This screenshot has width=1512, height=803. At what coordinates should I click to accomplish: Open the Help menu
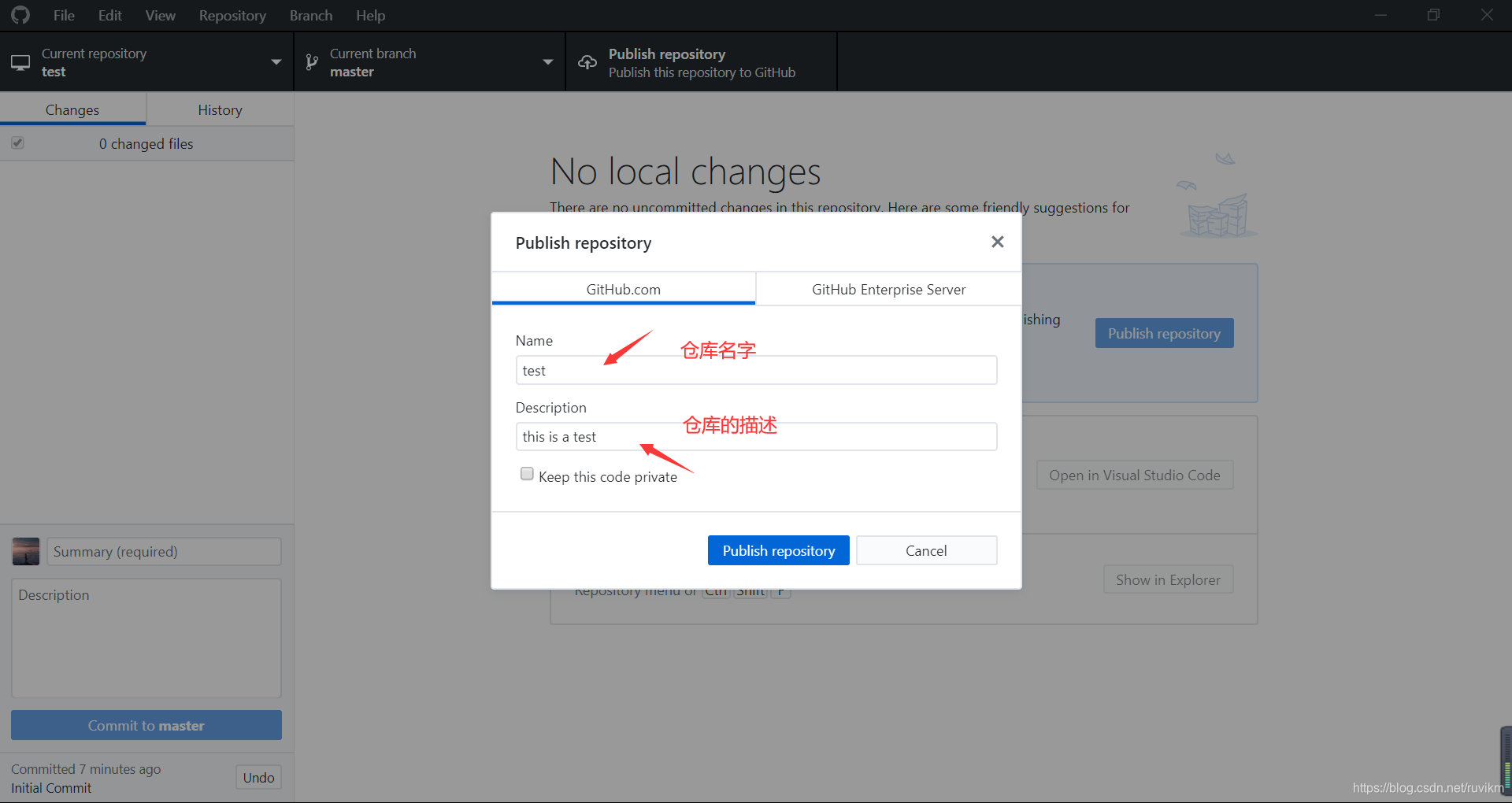point(370,15)
